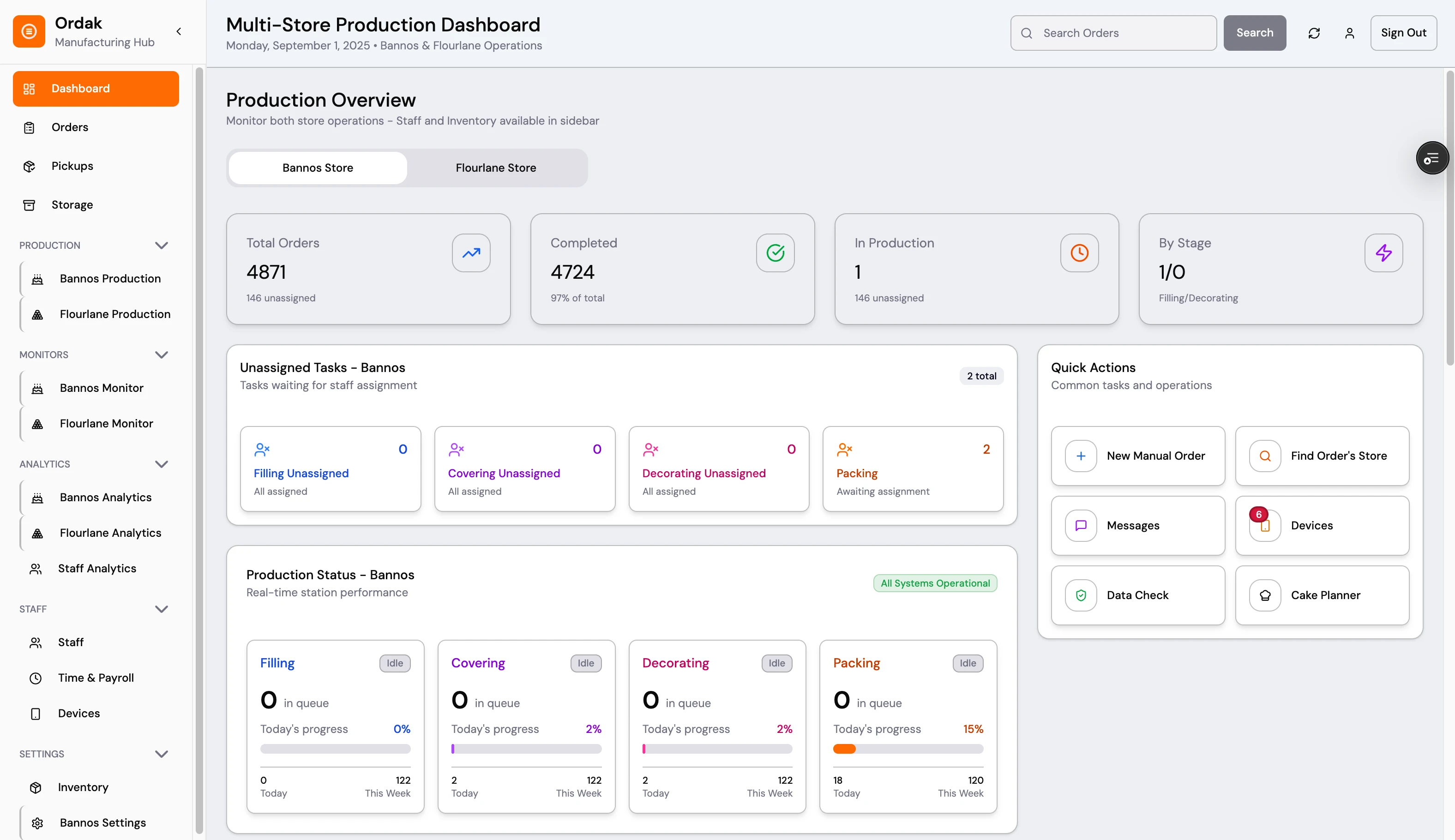This screenshot has width=1455, height=840.
Task: Open Orders in the sidebar
Action: (96, 127)
